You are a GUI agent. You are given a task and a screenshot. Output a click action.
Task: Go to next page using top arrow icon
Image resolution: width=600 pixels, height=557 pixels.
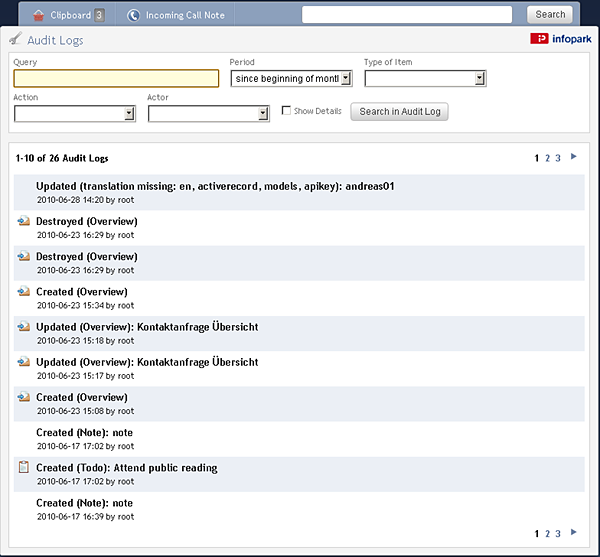574,156
